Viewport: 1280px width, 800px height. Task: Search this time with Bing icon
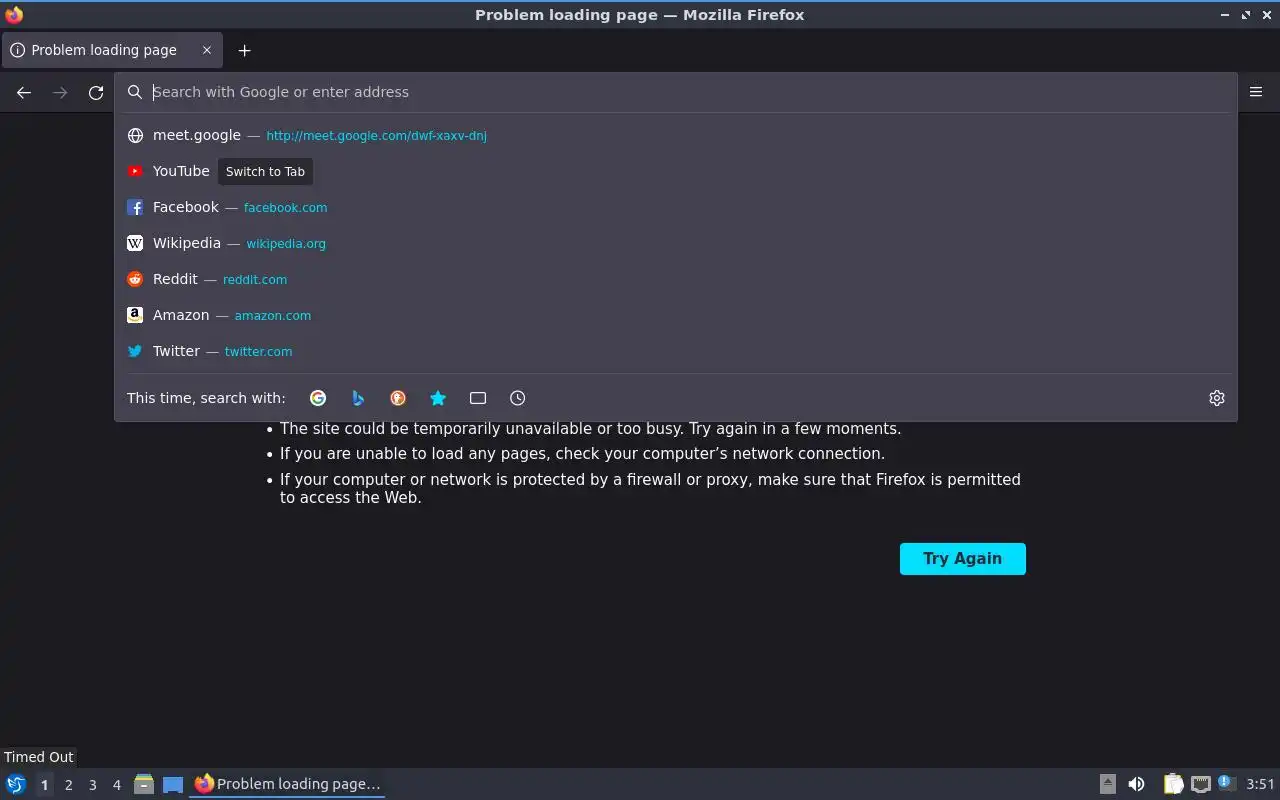(x=358, y=398)
